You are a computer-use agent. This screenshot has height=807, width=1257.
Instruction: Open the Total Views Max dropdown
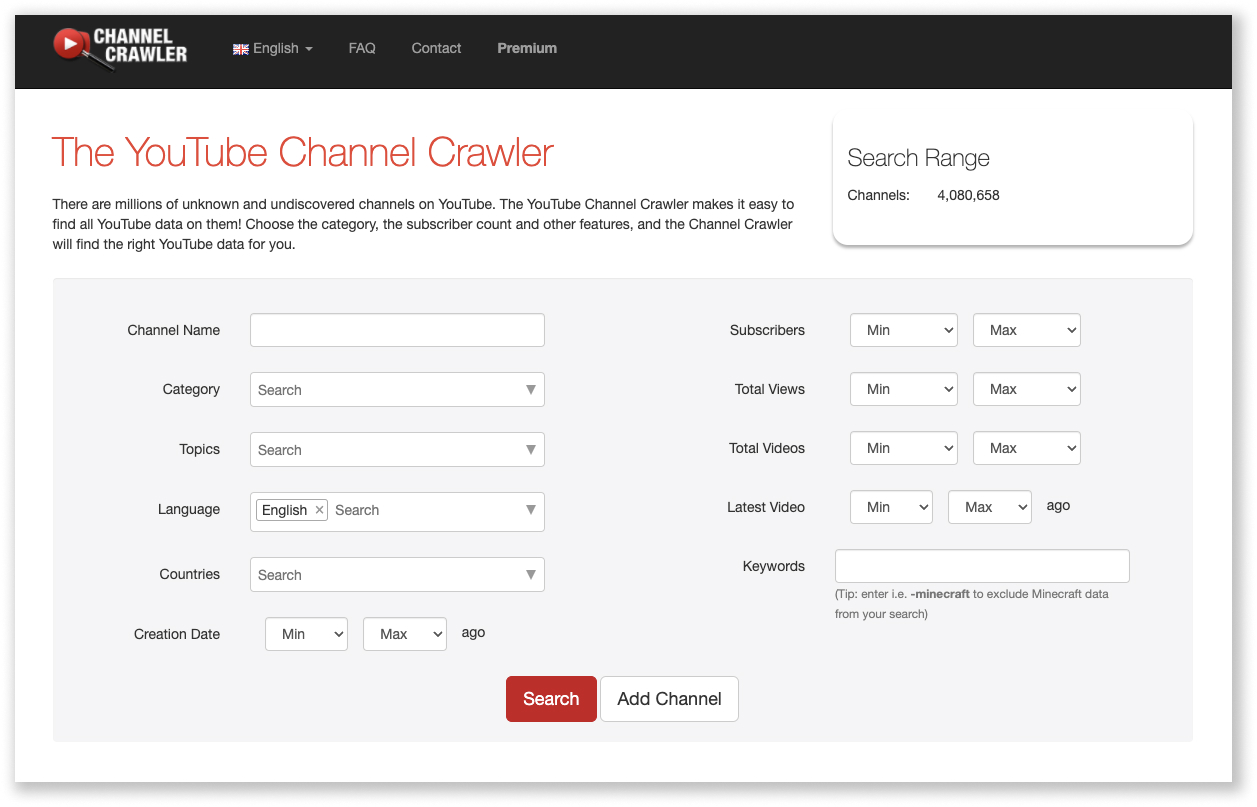coord(1026,389)
